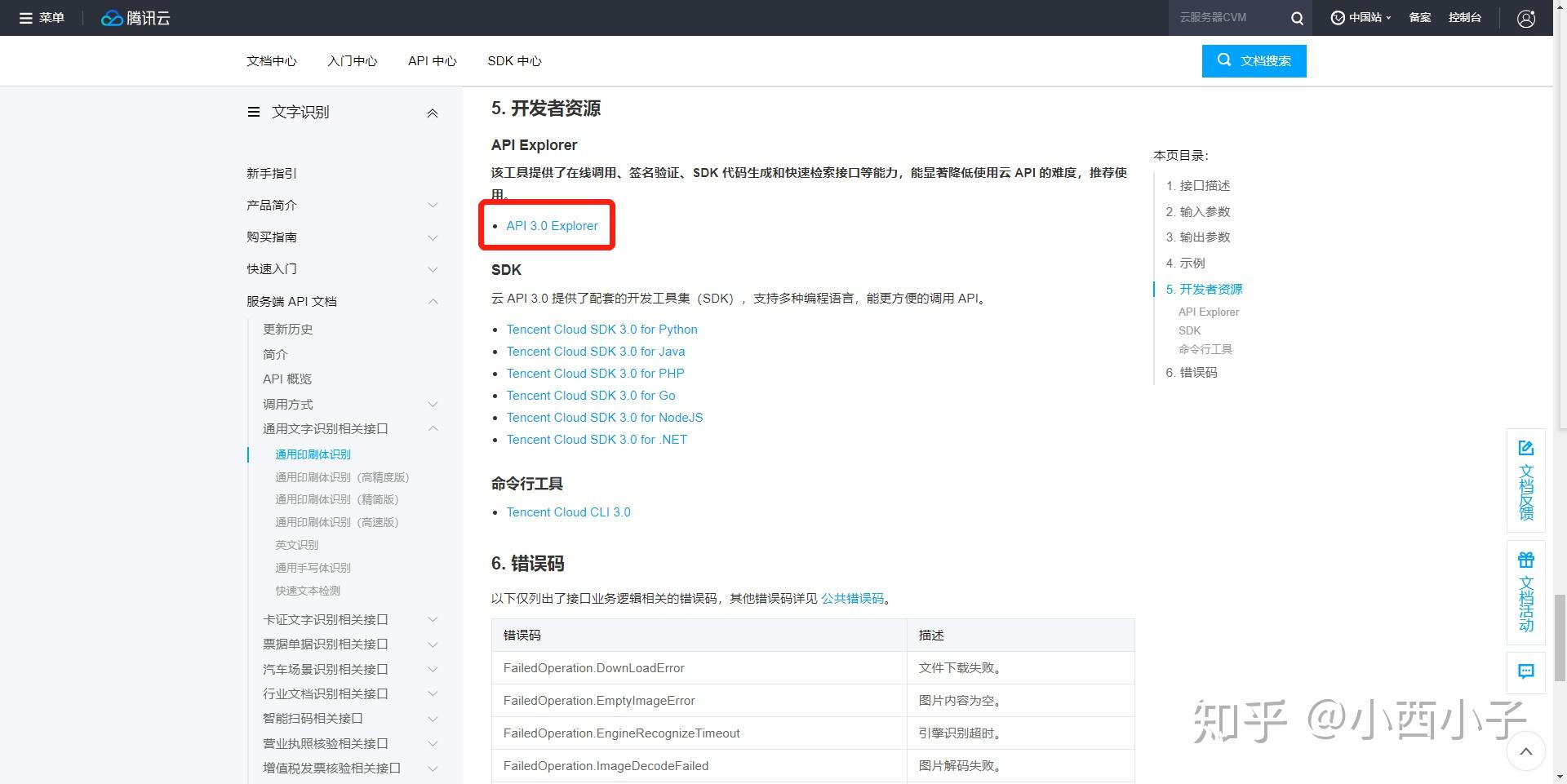Open the API 3.0 Explorer link
The width and height of the screenshot is (1567, 784).
click(552, 226)
